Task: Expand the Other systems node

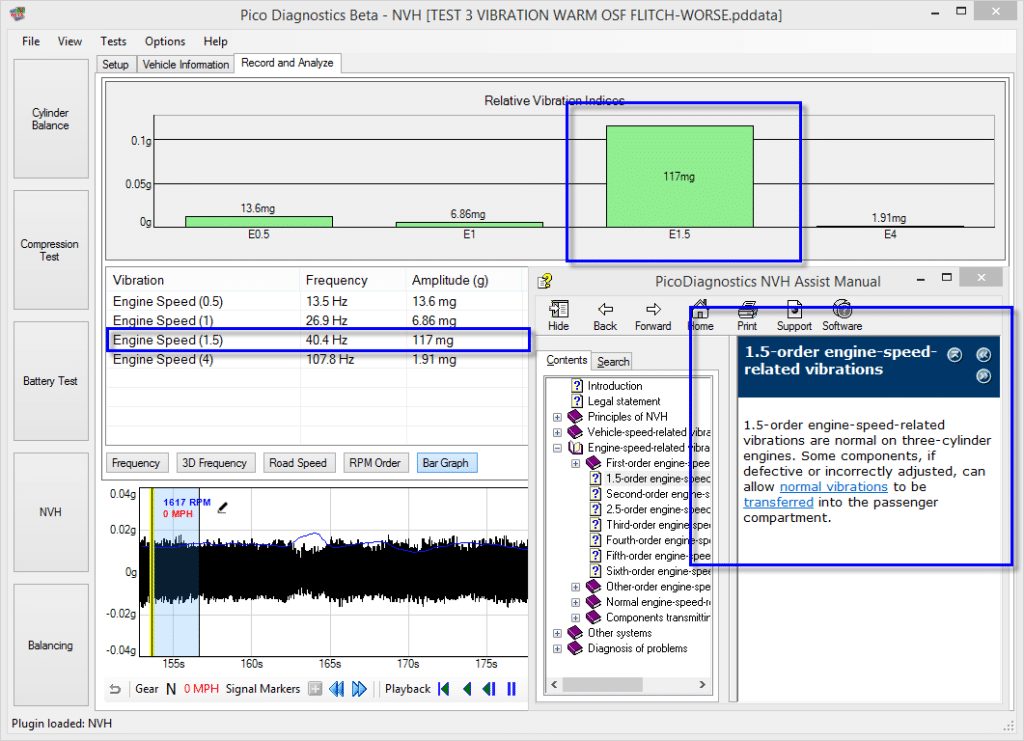Action: [x=557, y=633]
